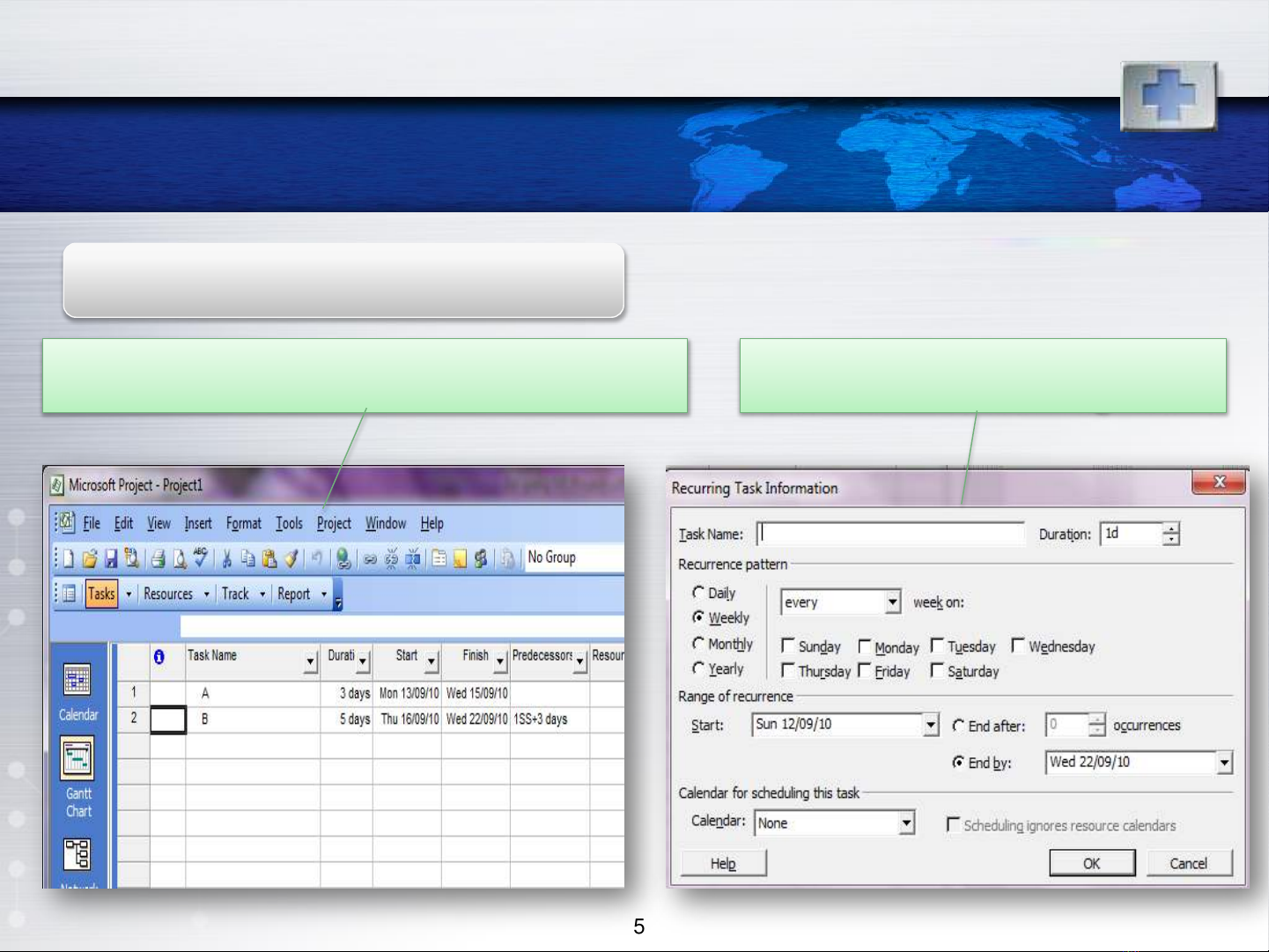Open the Start date dropdown
1269x952 pixels.
pyautogui.click(x=932, y=725)
